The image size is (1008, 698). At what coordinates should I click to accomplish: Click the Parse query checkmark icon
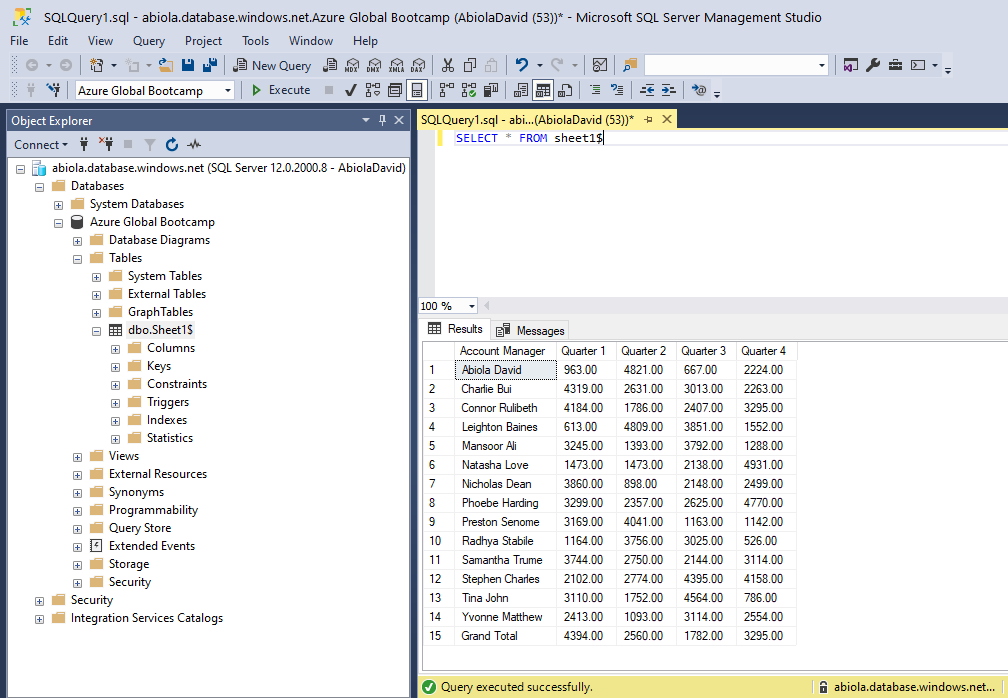pos(350,90)
